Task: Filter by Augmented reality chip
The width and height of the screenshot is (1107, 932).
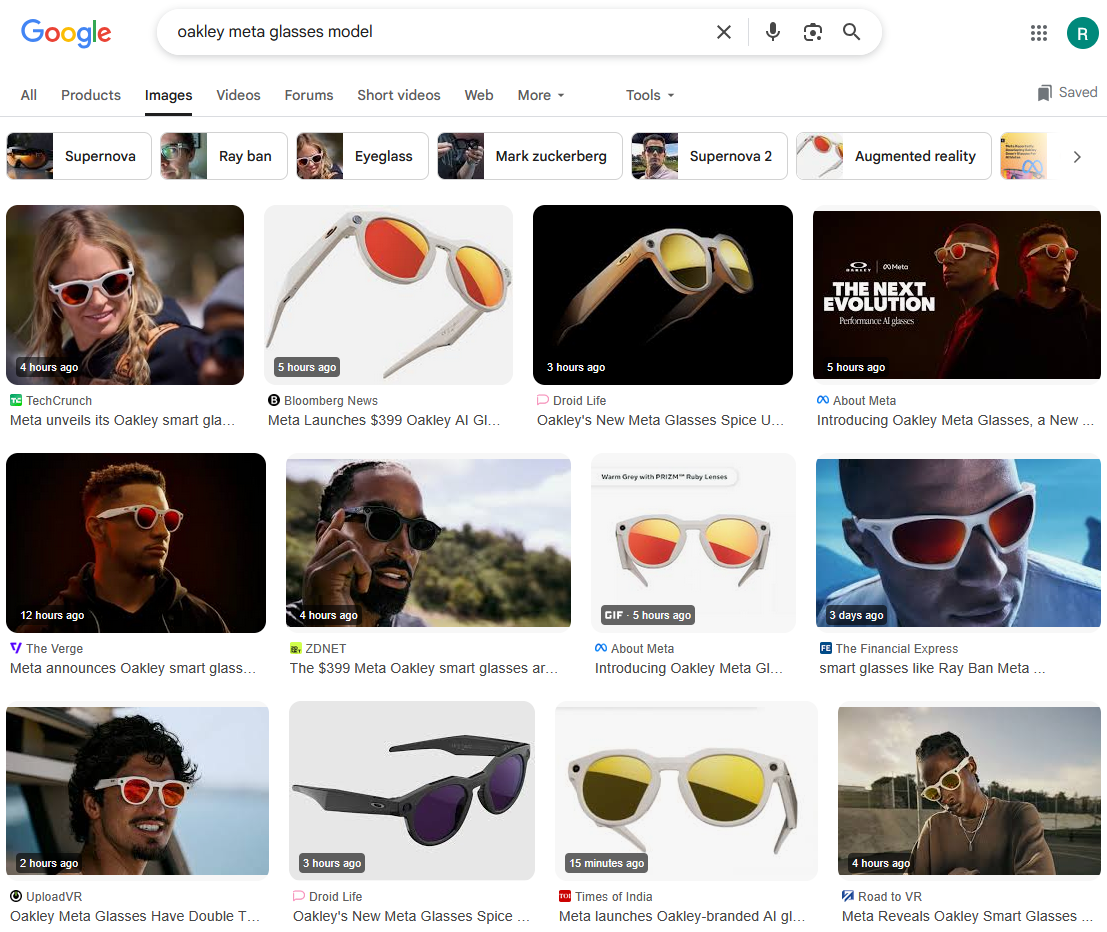Action: coord(894,156)
